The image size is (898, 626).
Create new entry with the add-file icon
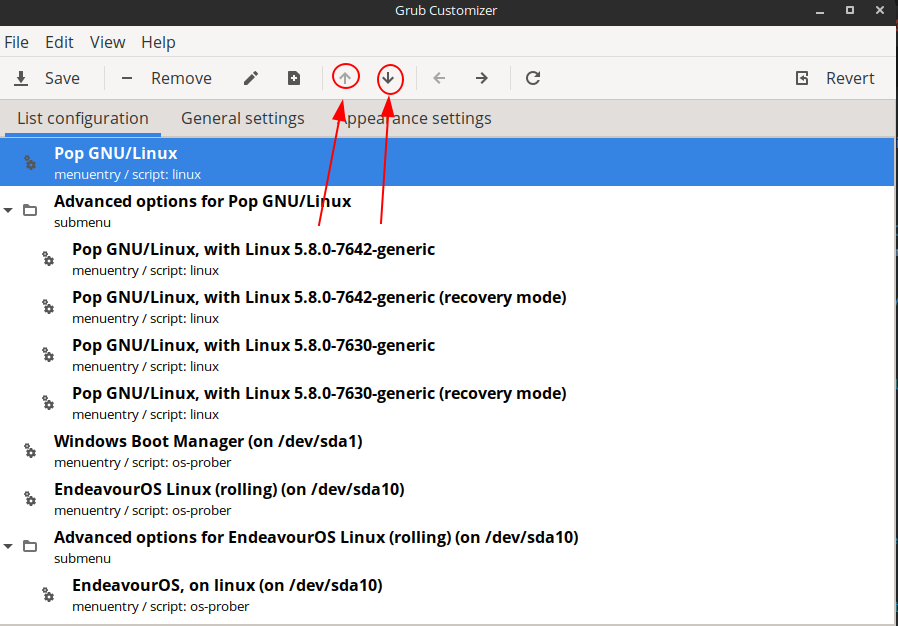click(294, 78)
